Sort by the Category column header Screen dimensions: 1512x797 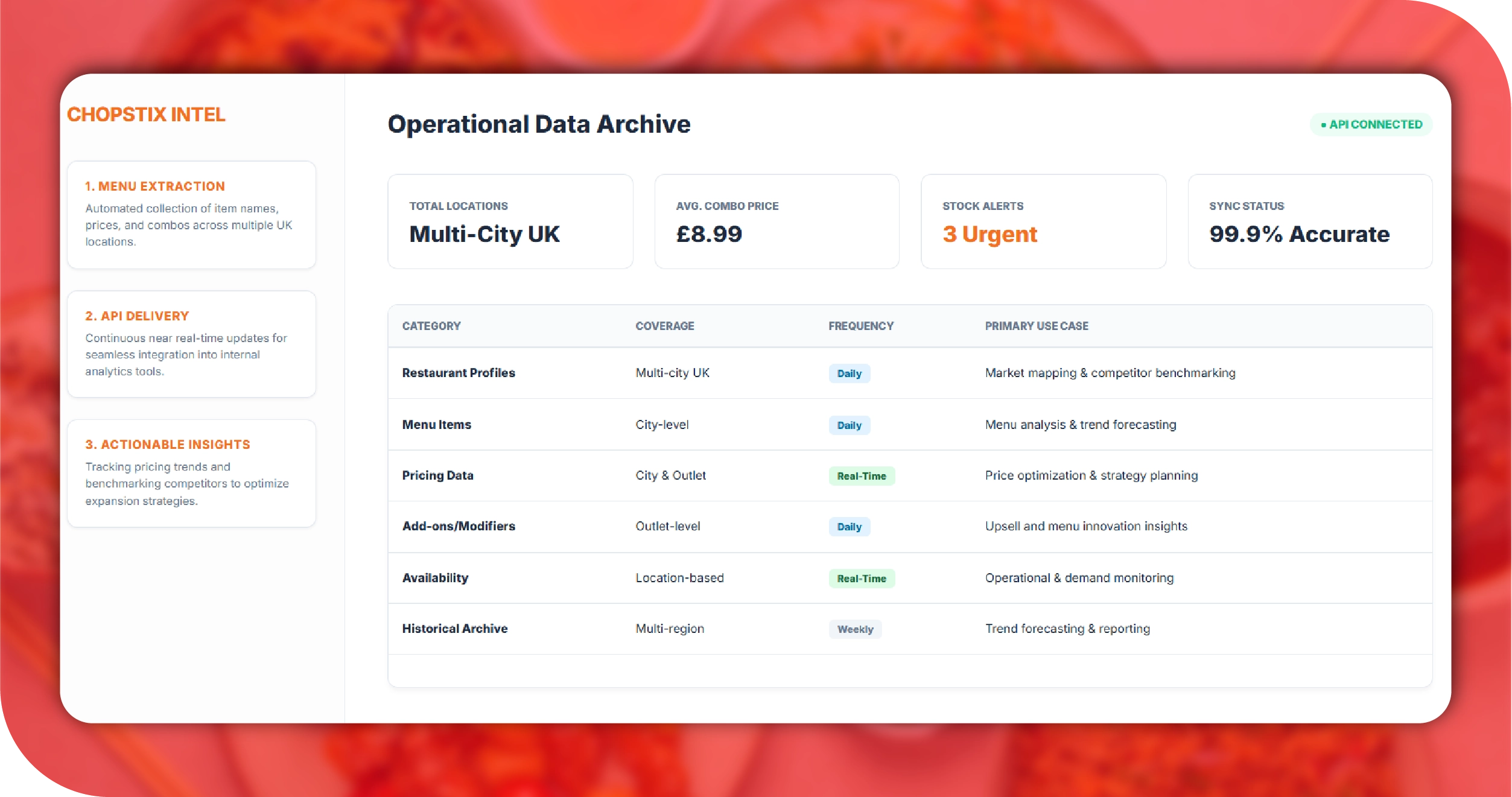431,326
